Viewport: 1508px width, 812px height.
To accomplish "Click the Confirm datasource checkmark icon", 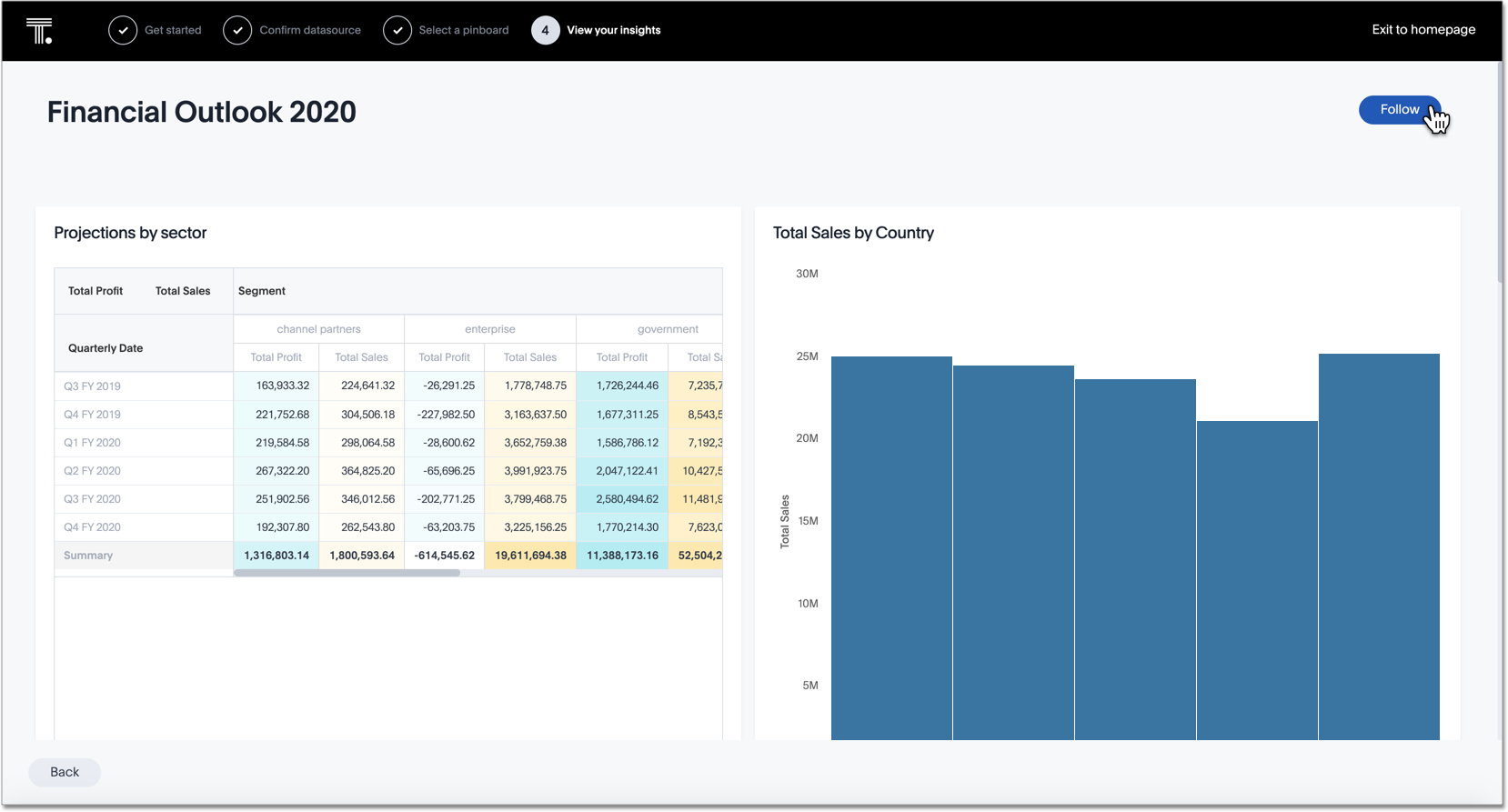I will (237, 30).
